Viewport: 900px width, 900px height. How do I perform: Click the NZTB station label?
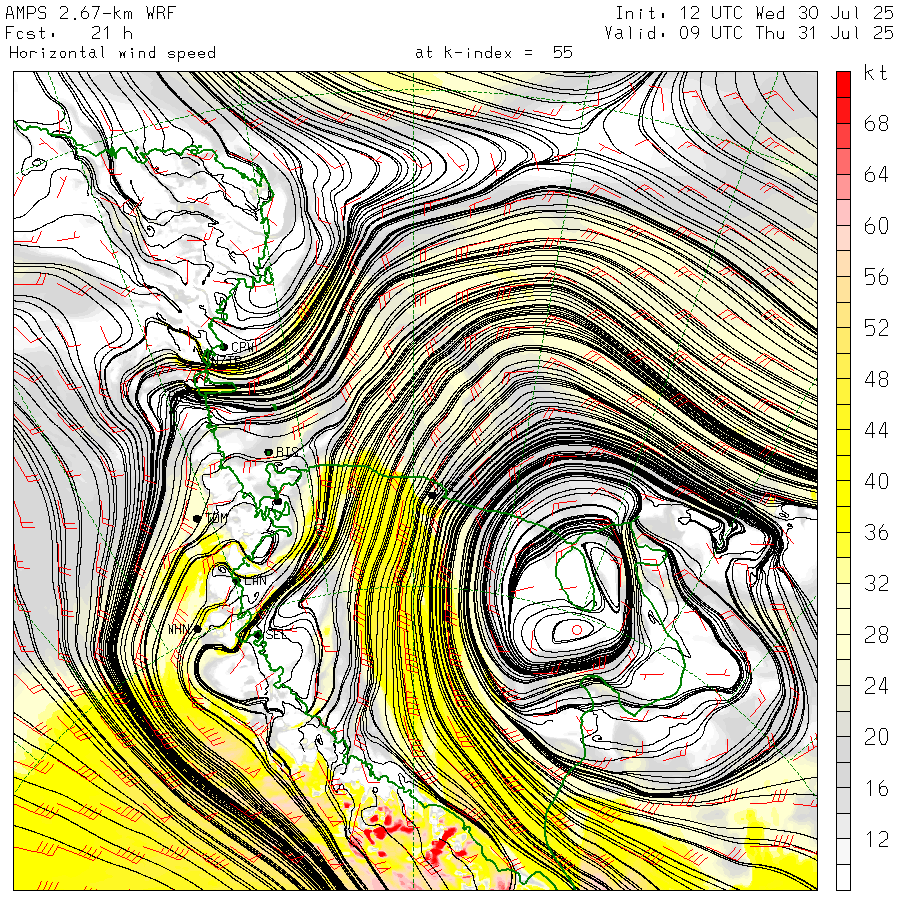pos(226,359)
